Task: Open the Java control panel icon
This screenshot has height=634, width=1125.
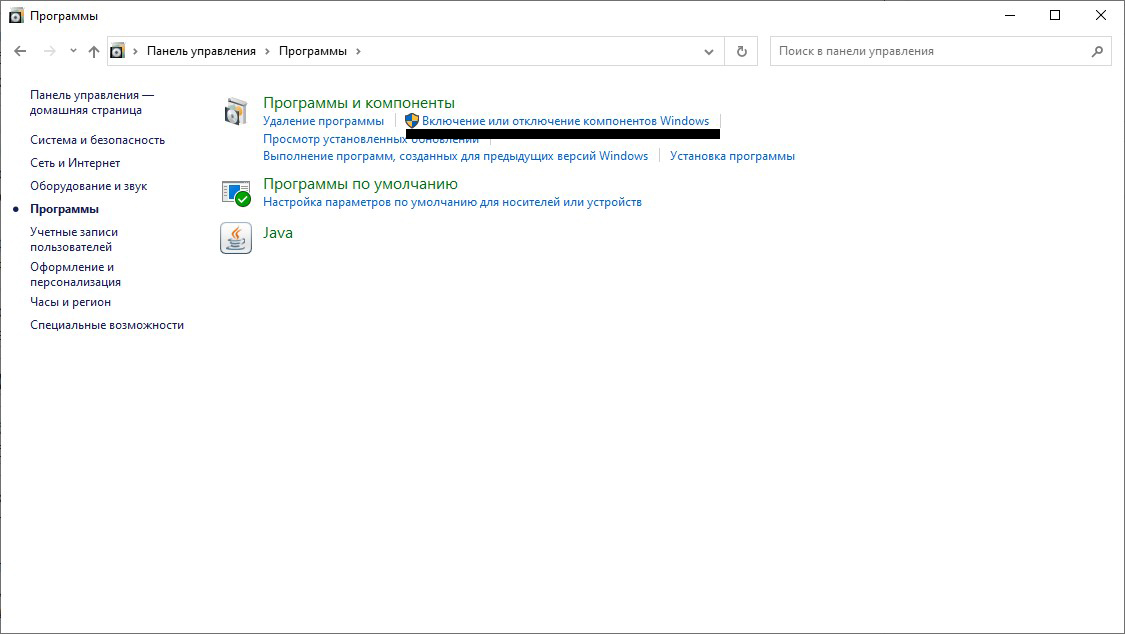Action: point(236,238)
